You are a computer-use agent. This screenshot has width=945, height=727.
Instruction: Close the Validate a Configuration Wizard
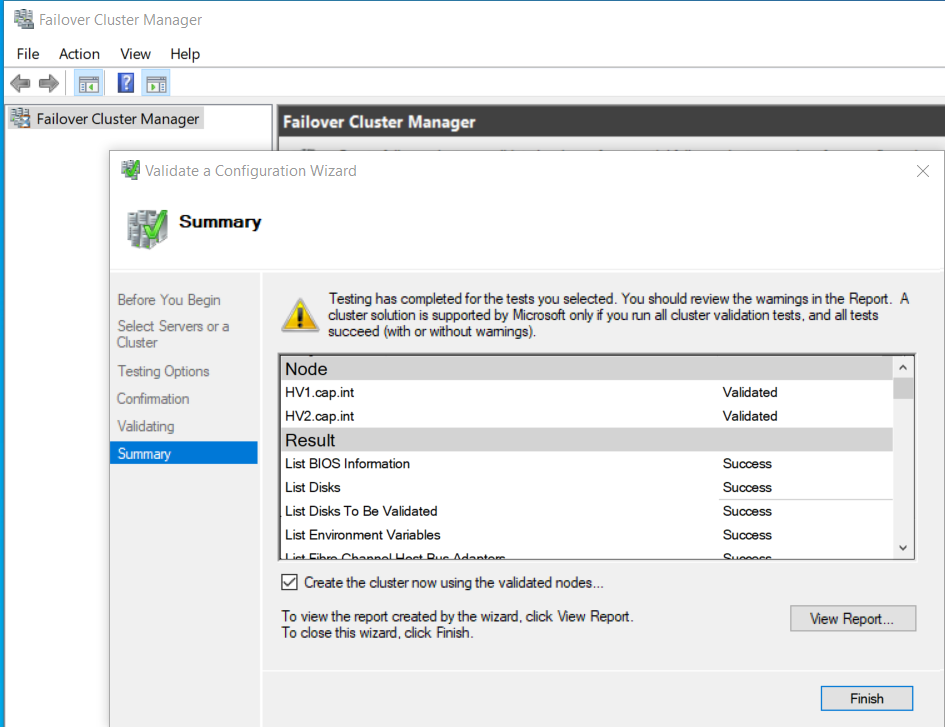click(923, 171)
